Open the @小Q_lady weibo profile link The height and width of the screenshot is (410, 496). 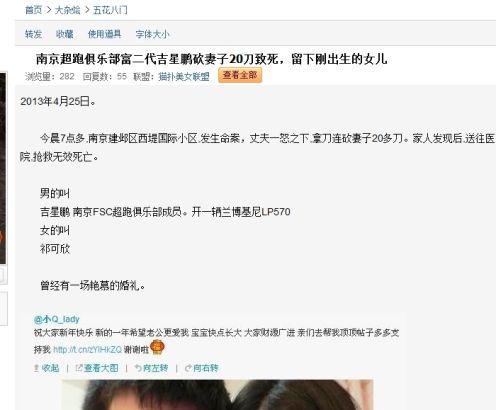(57, 319)
